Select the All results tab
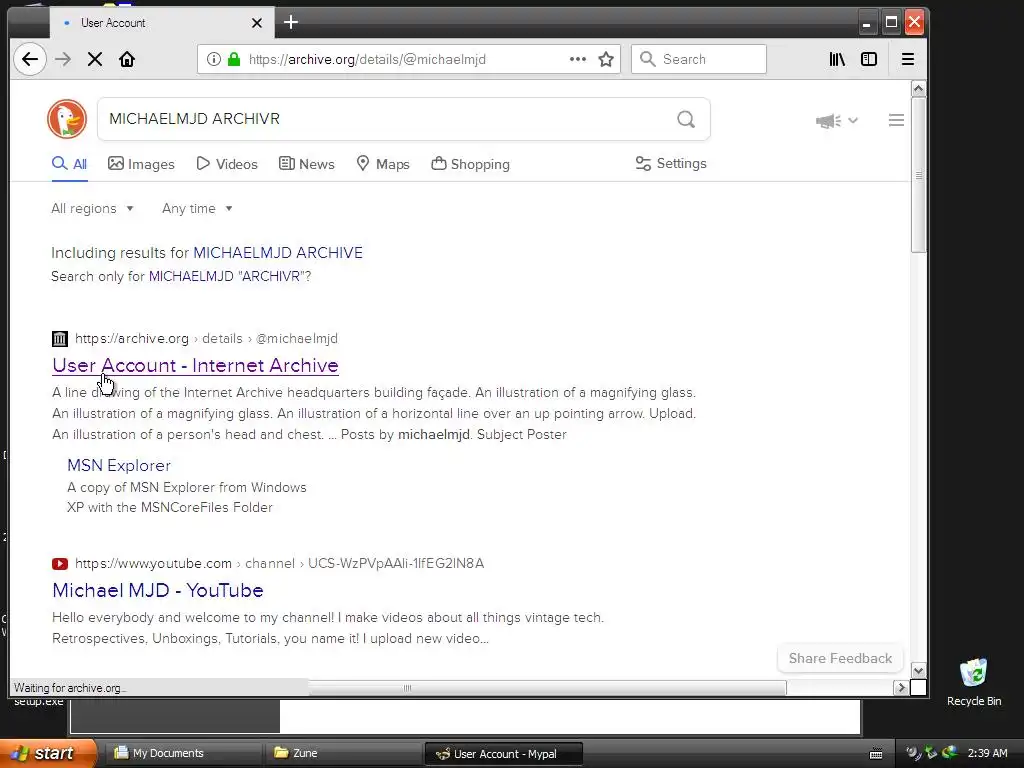1024x768 pixels. [x=69, y=164]
